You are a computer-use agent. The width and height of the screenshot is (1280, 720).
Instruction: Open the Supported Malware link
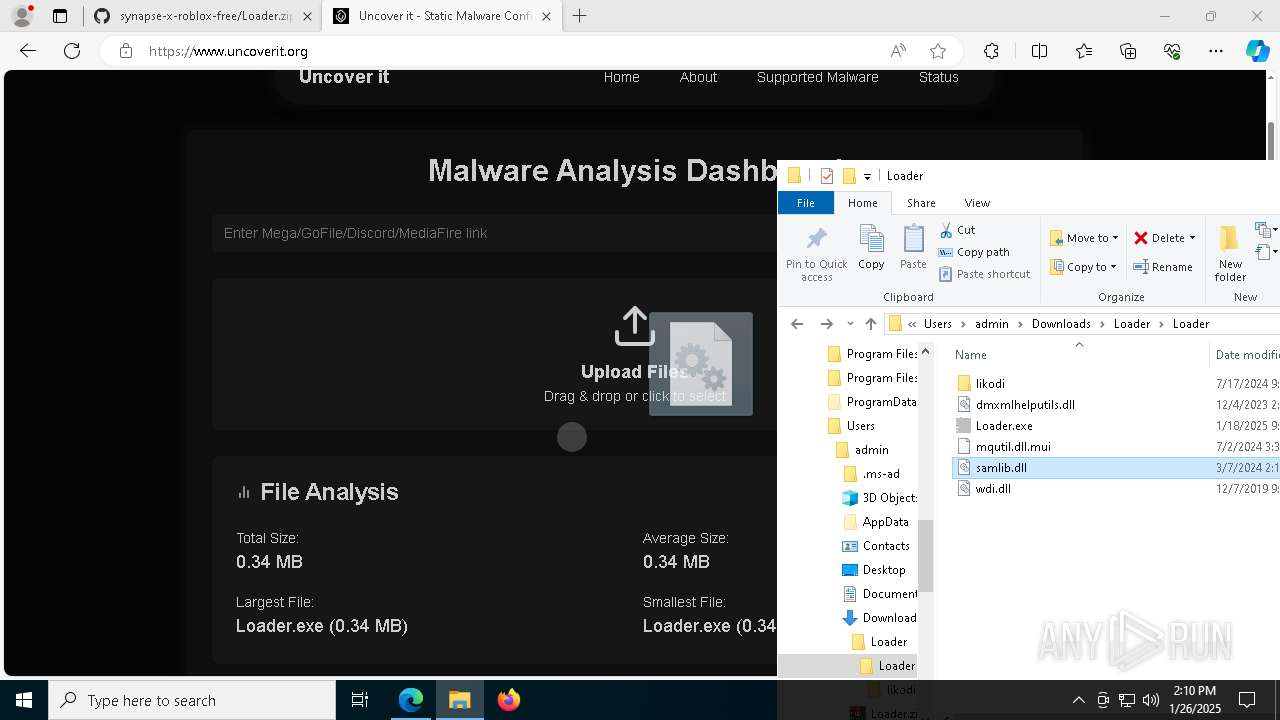tap(817, 77)
